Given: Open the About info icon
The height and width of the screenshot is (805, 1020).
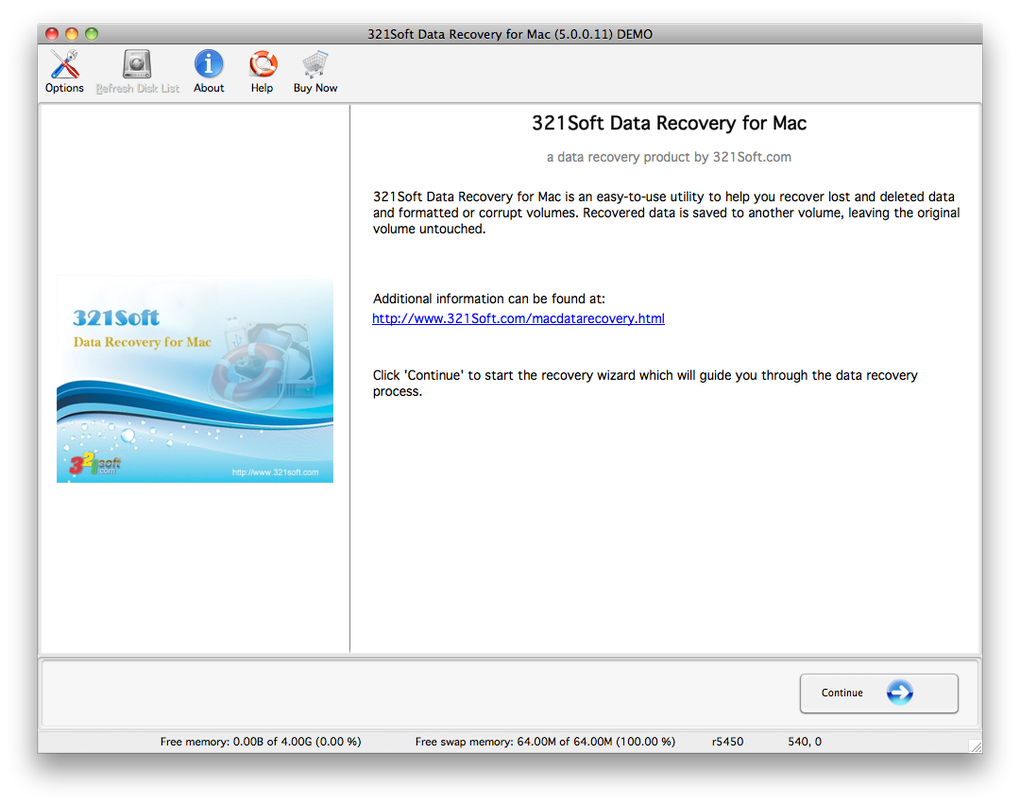Looking at the screenshot, I should point(208,62).
